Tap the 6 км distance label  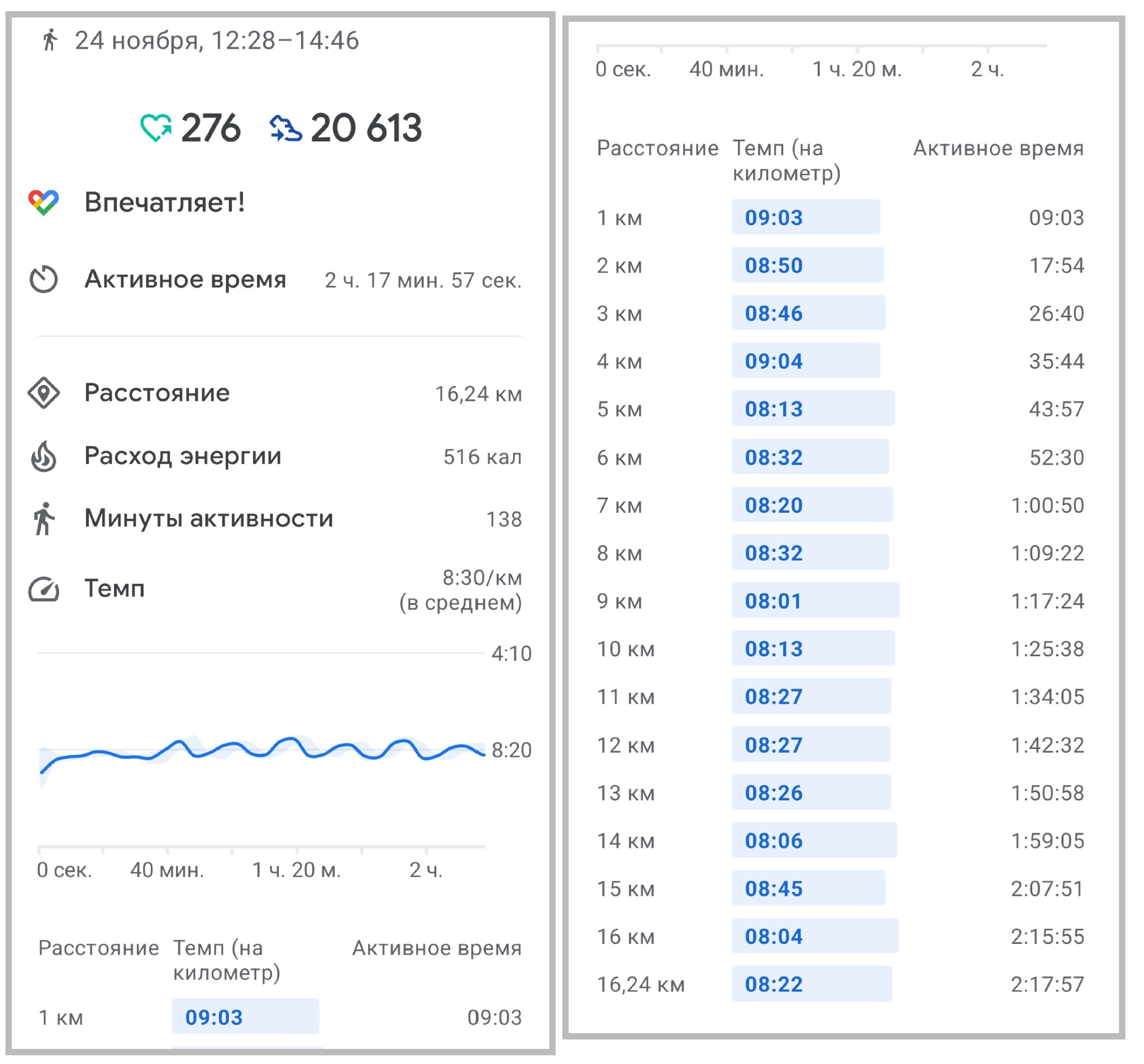click(620, 457)
